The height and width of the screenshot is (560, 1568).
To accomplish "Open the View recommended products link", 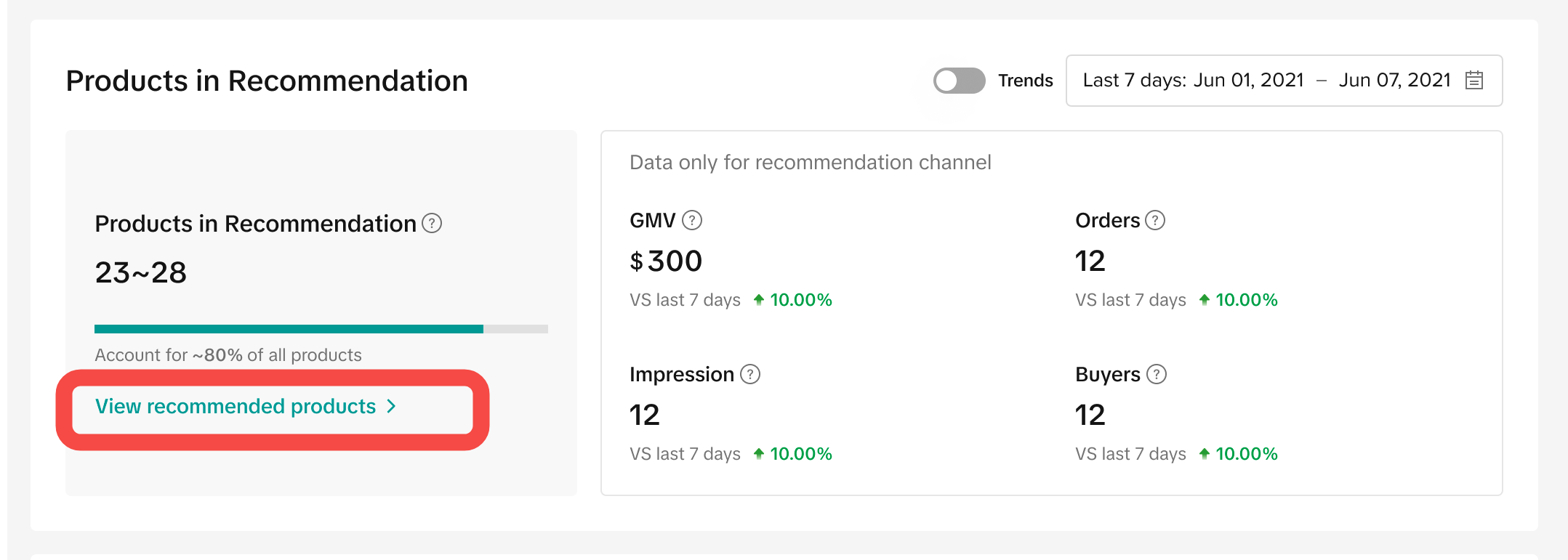I will (236, 406).
